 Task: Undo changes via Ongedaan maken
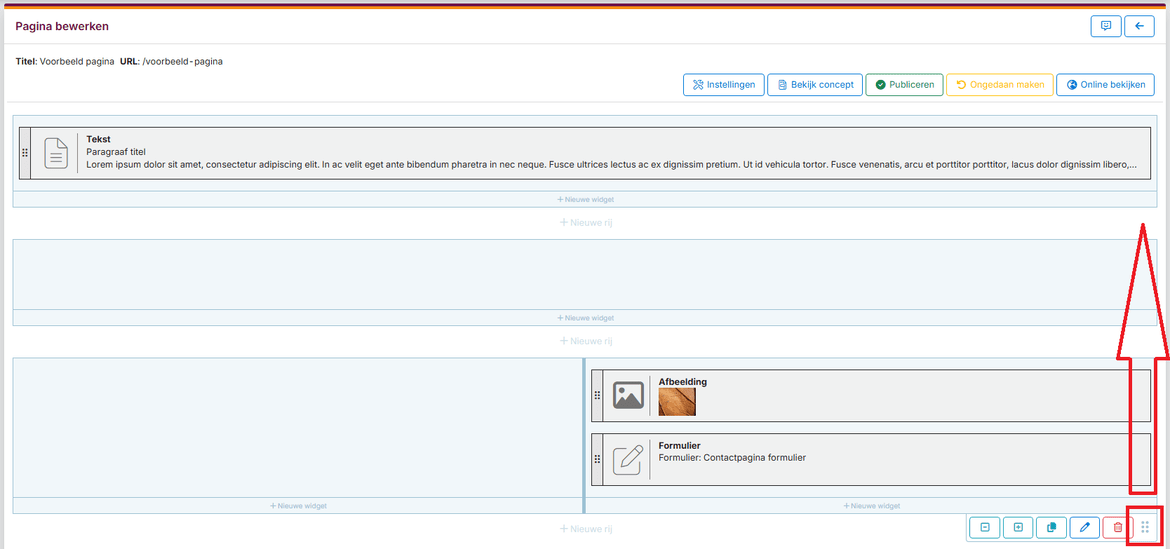(x=1000, y=85)
